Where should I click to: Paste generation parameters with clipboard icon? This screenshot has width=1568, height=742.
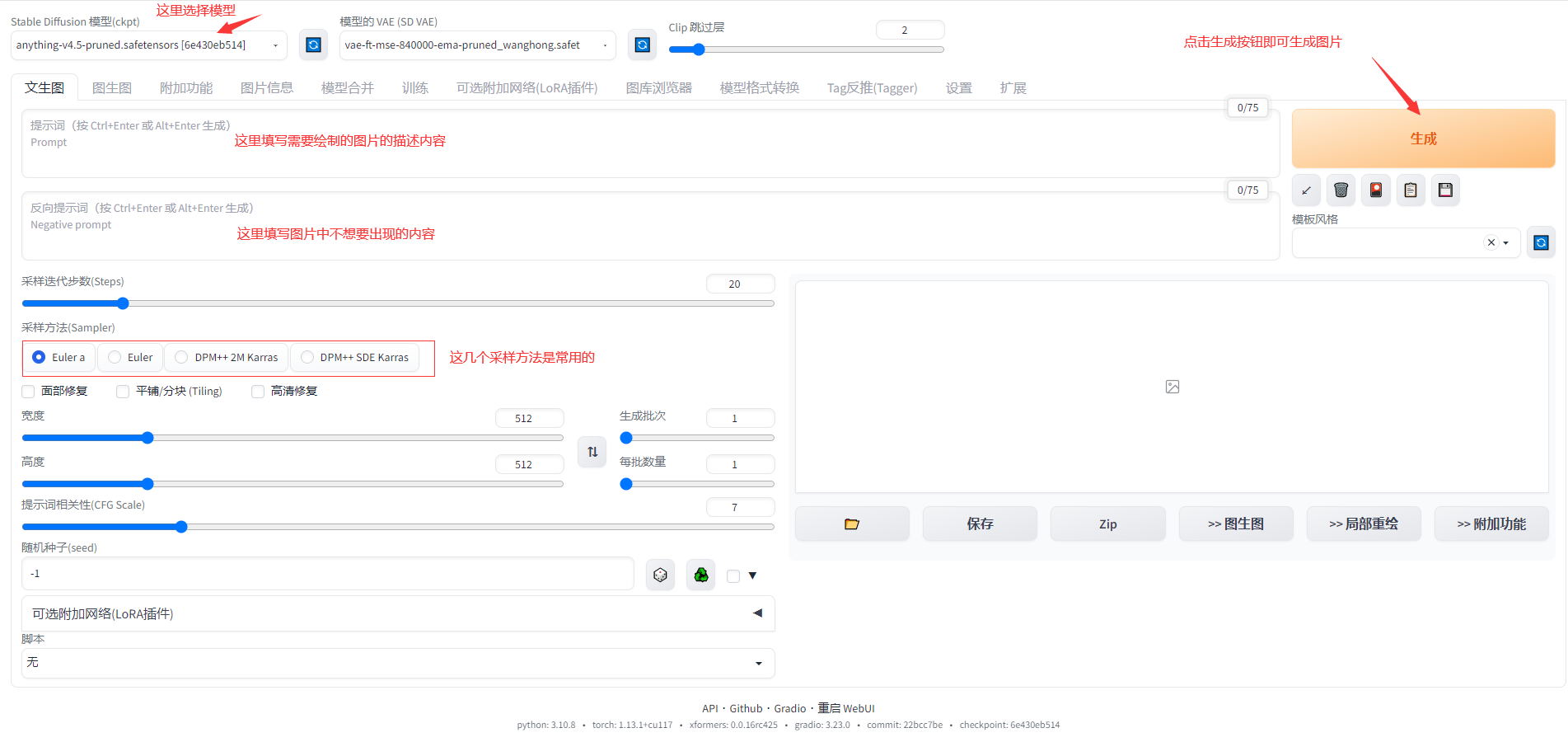pyautogui.click(x=1410, y=190)
